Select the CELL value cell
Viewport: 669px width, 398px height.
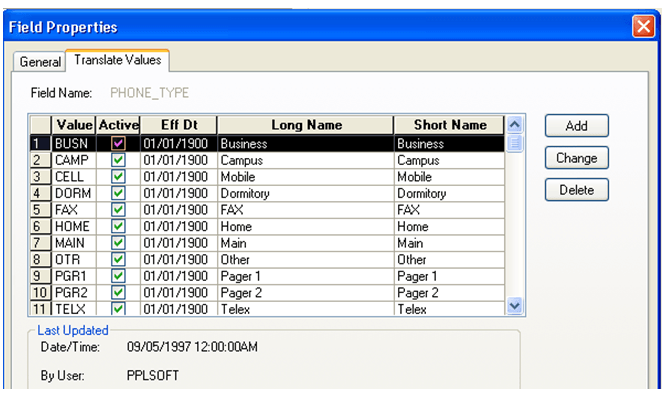point(74,177)
